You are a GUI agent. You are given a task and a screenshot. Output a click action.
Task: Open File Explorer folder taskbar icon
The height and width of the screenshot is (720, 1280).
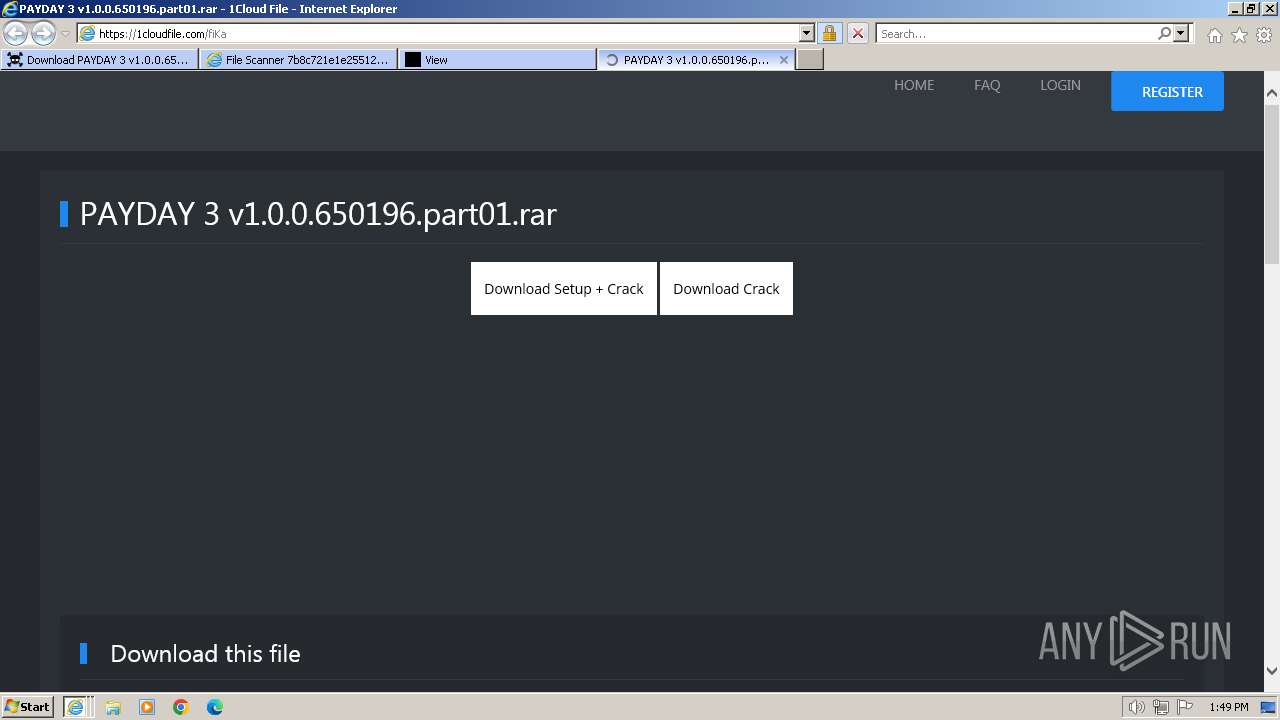[x=113, y=707]
